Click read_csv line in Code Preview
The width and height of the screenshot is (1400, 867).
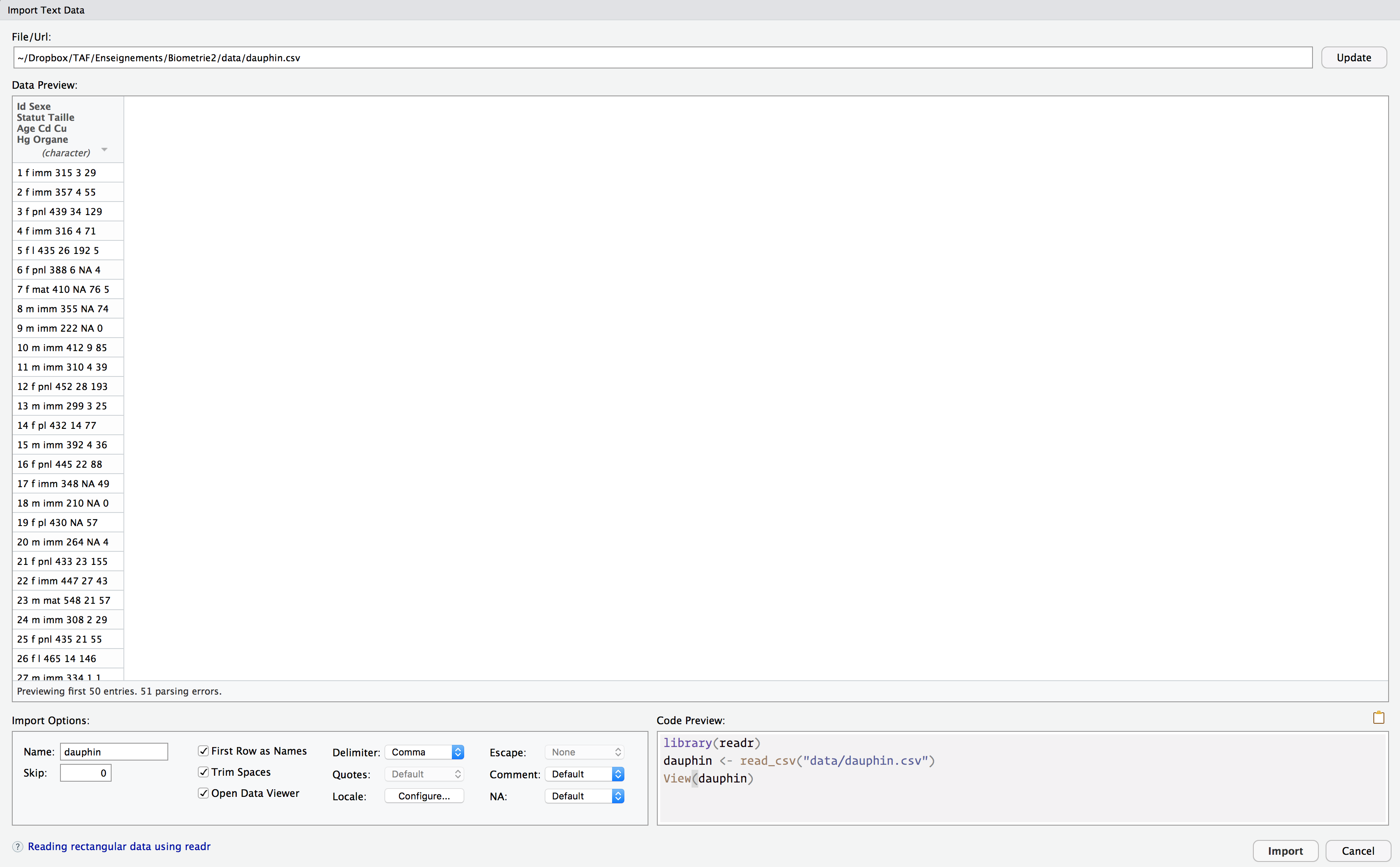[799, 761]
